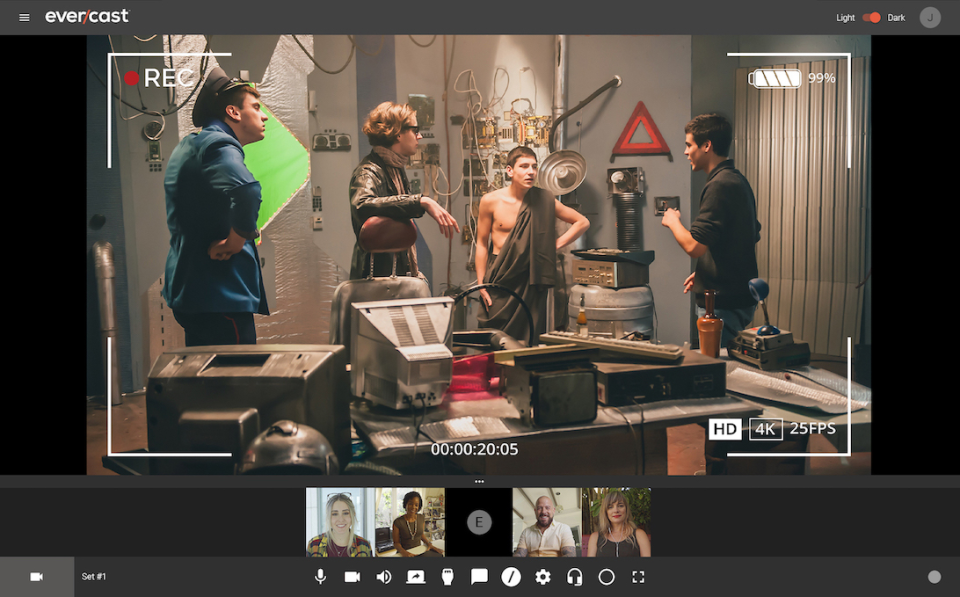The height and width of the screenshot is (597, 960).
Task: Click the bottom-left camera room icon
Action: pyautogui.click(x=37, y=577)
